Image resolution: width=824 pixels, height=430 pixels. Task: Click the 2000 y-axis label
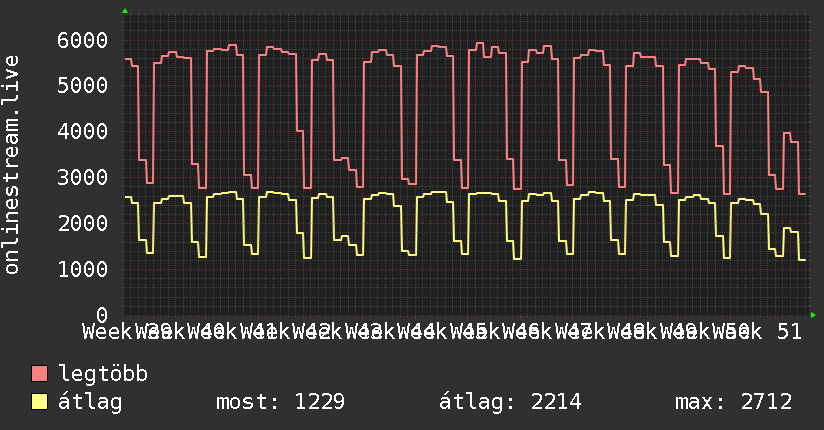(83, 223)
